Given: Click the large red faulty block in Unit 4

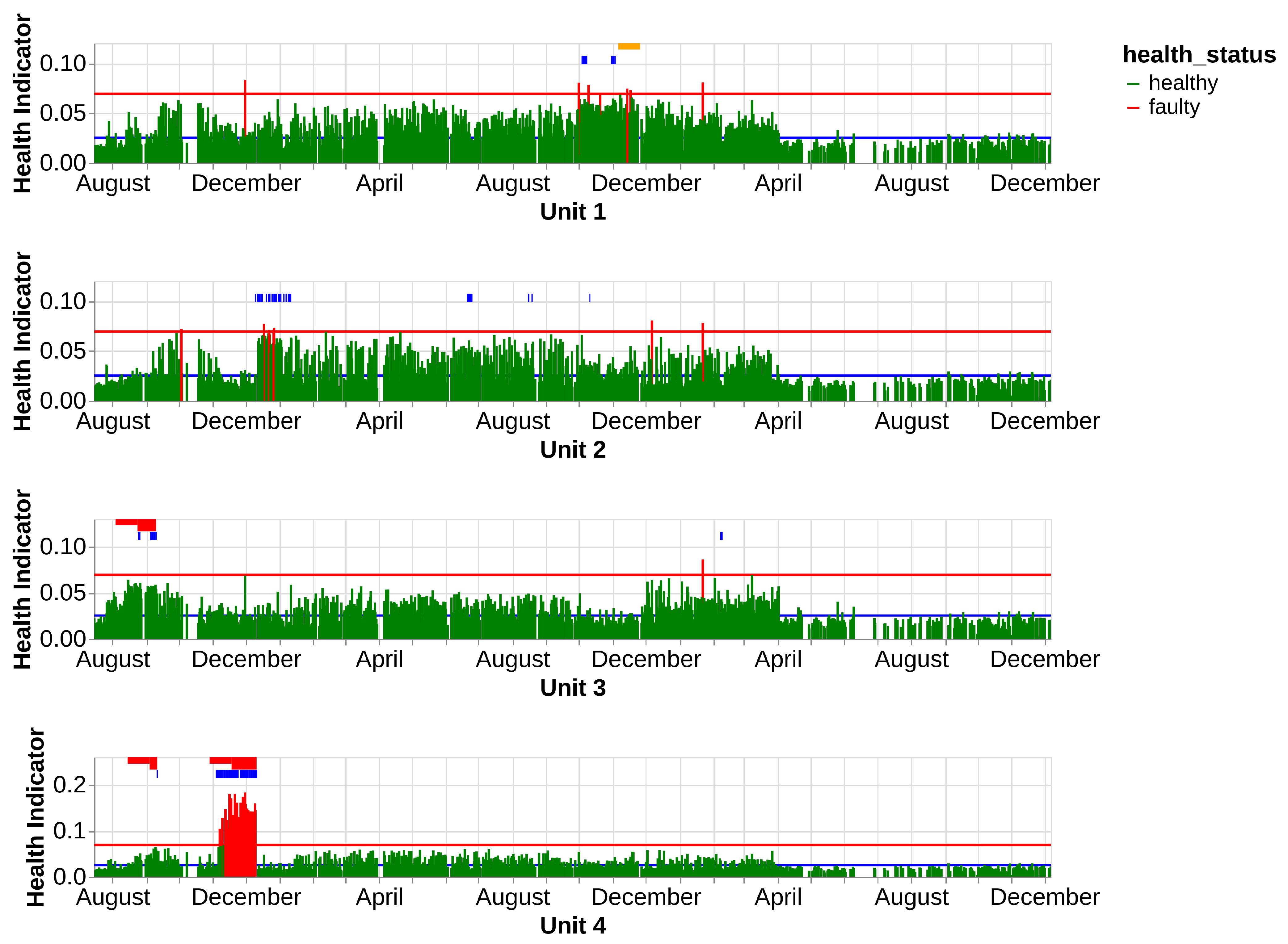Looking at the screenshot, I should point(240,840).
